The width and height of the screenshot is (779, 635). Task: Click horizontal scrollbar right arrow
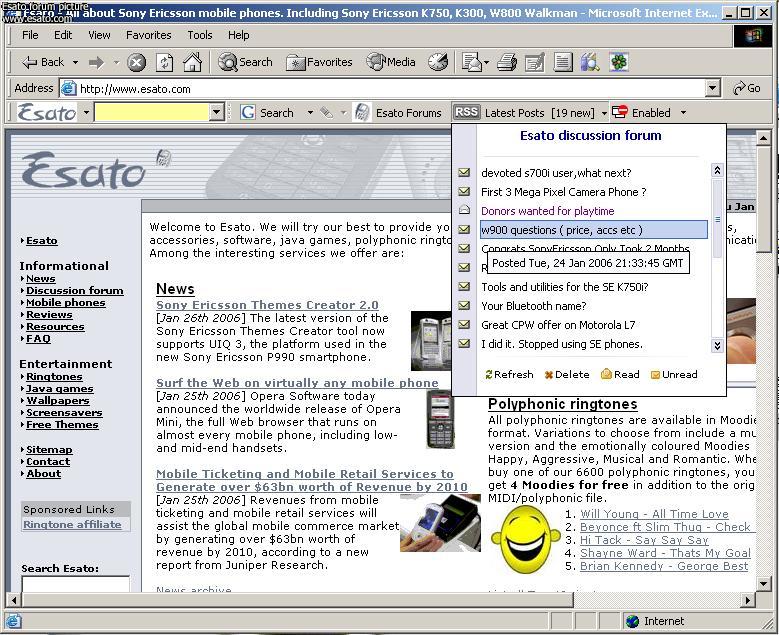click(x=747, y=600)
